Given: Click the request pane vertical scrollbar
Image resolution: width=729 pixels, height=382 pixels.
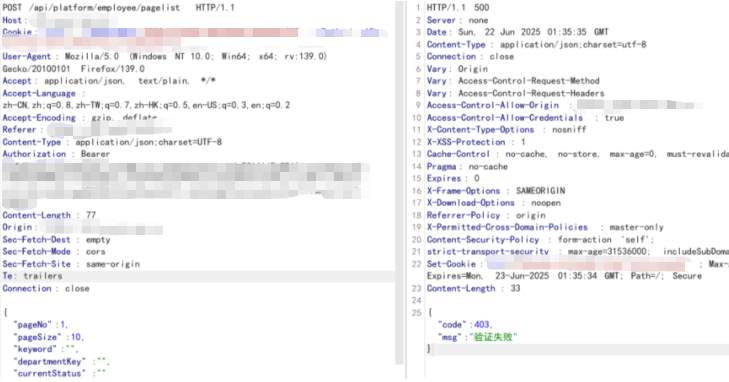Looking at the screenshot, I should coord(399,183).
